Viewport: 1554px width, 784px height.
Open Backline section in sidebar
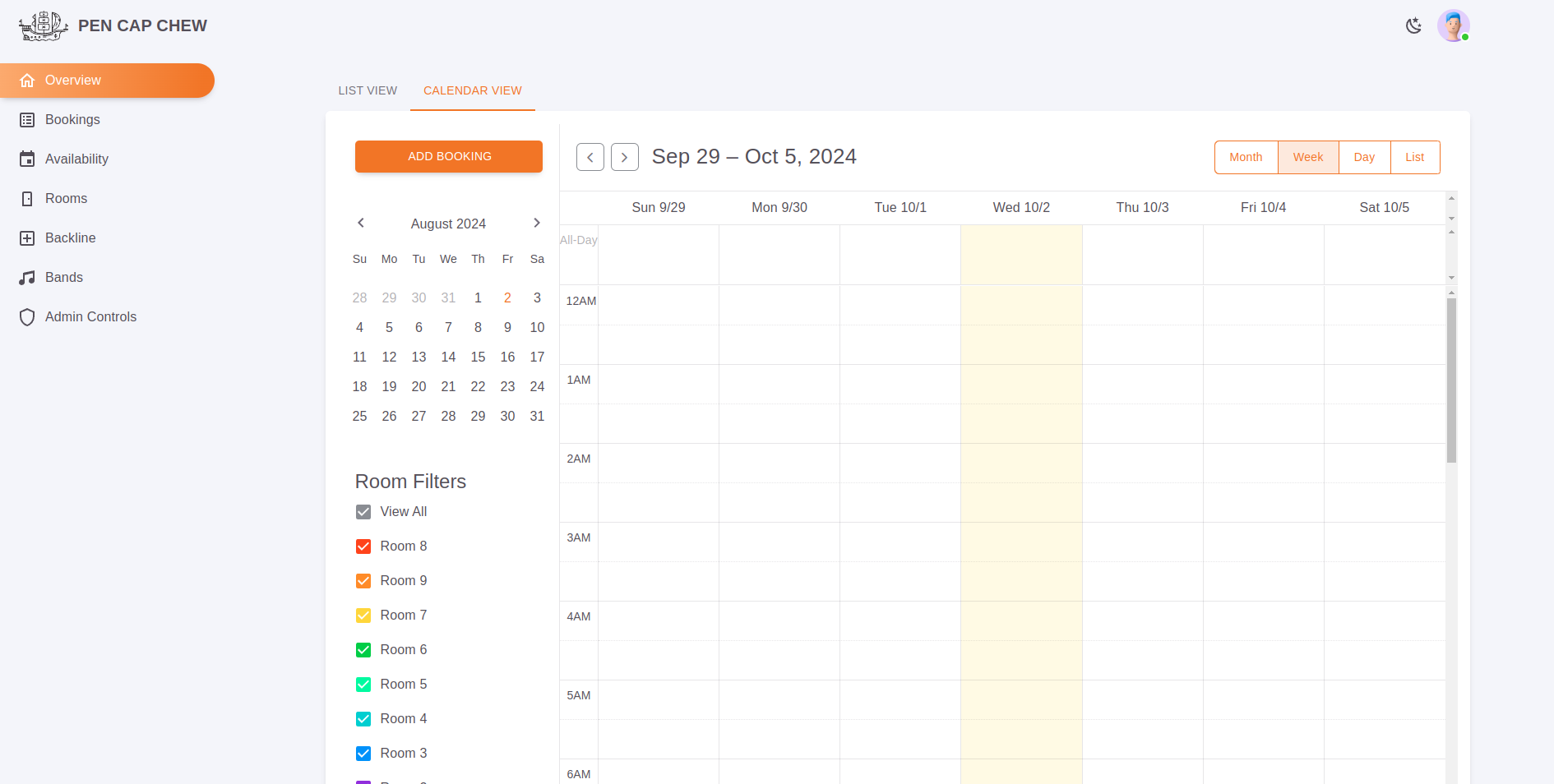(x=70, y=238)
